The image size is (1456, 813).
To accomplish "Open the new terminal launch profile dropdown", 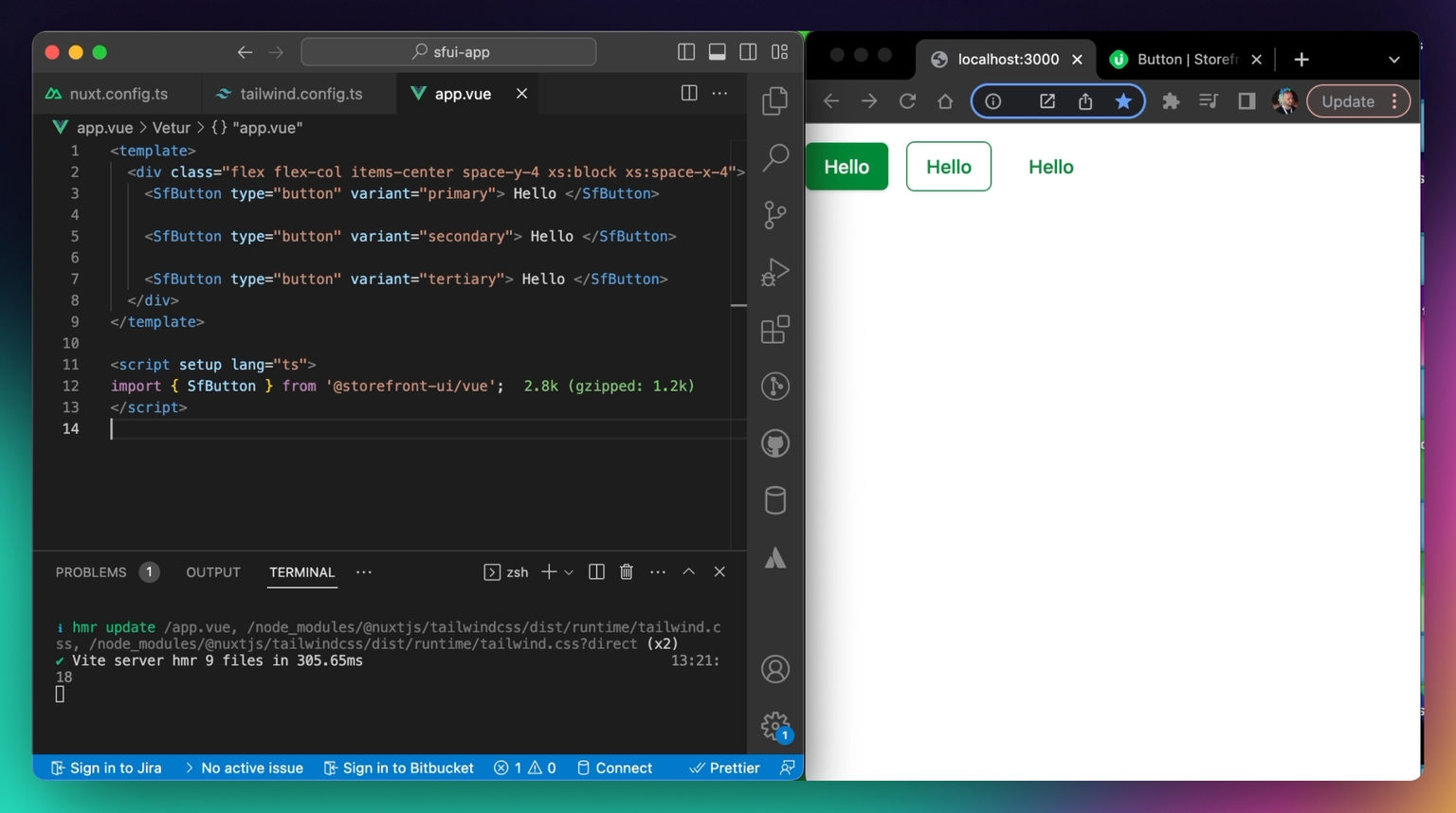I will [569, 572].
